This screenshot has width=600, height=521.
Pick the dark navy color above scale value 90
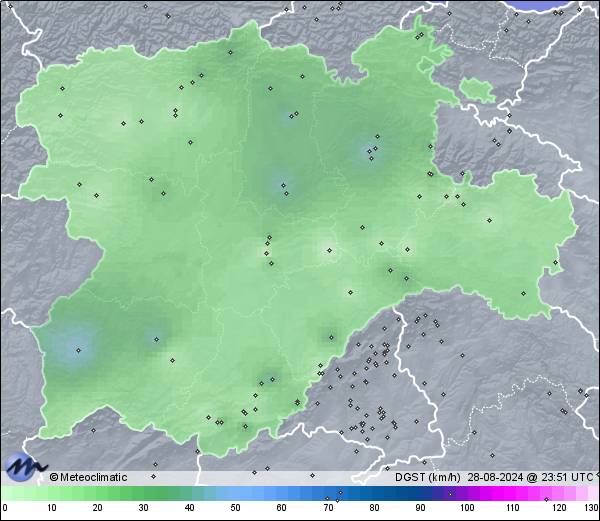420,493
